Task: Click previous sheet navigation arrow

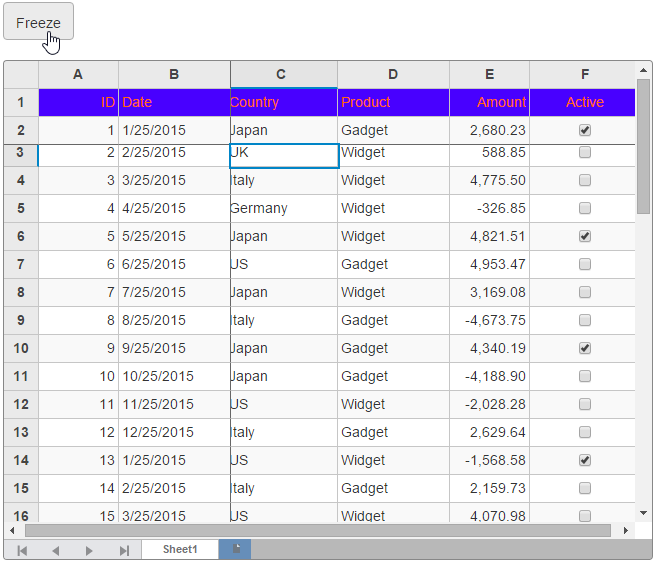Action: (x=56, y=550)
